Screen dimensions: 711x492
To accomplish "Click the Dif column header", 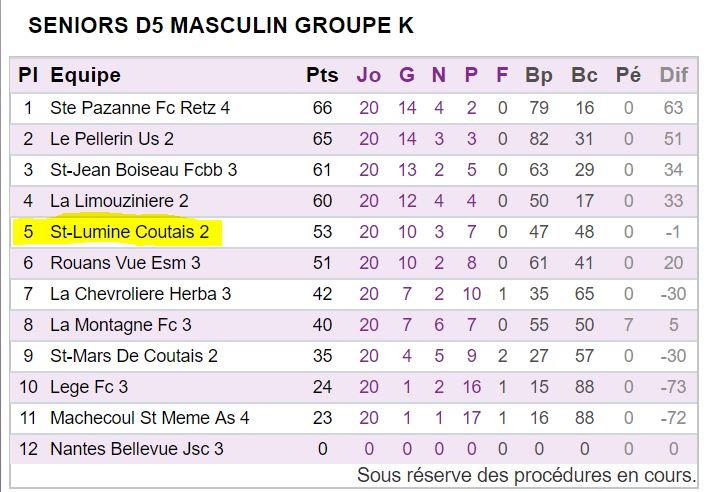I will (674, 75).
